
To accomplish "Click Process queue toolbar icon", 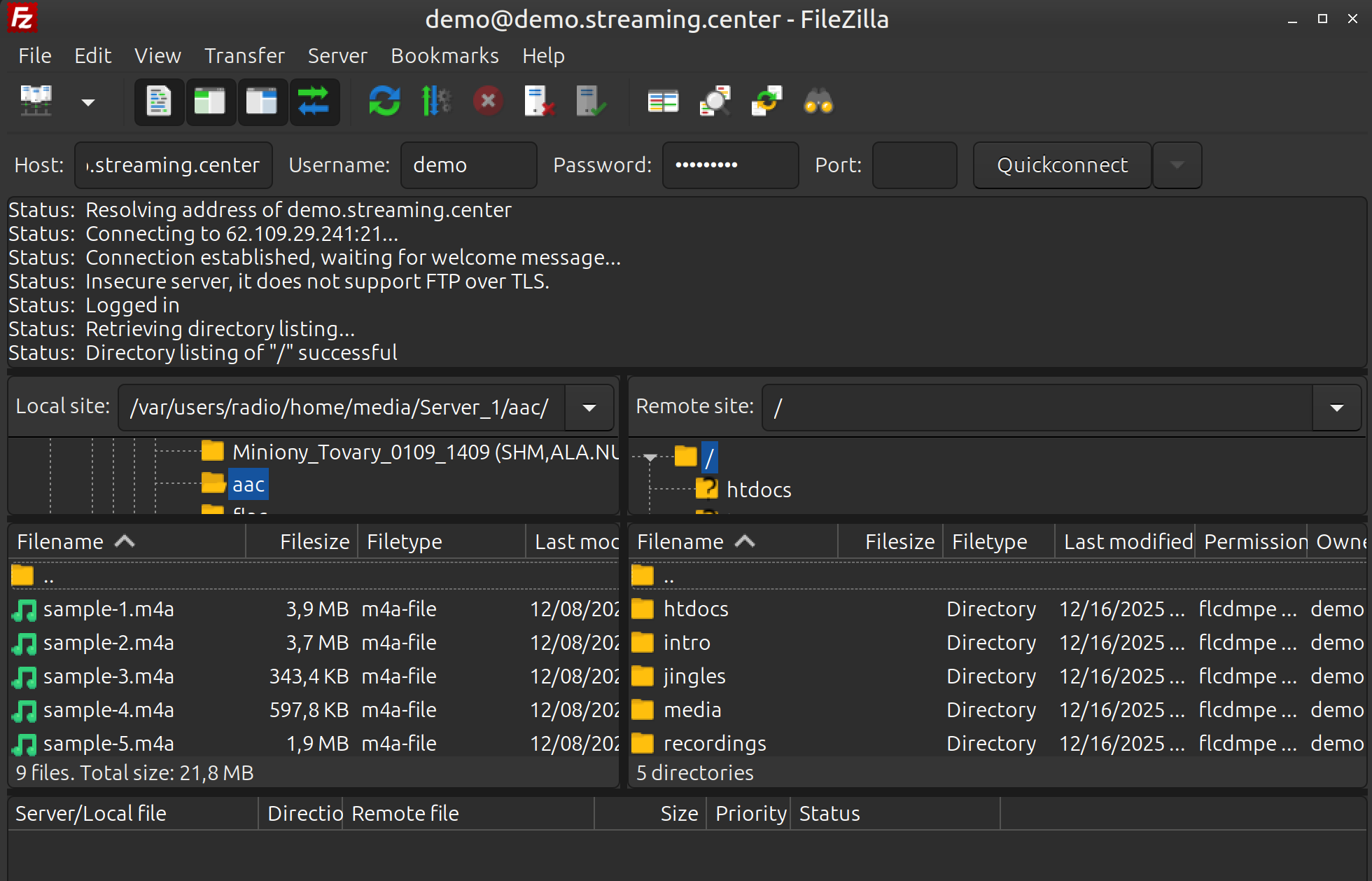I will pos(436,102).
